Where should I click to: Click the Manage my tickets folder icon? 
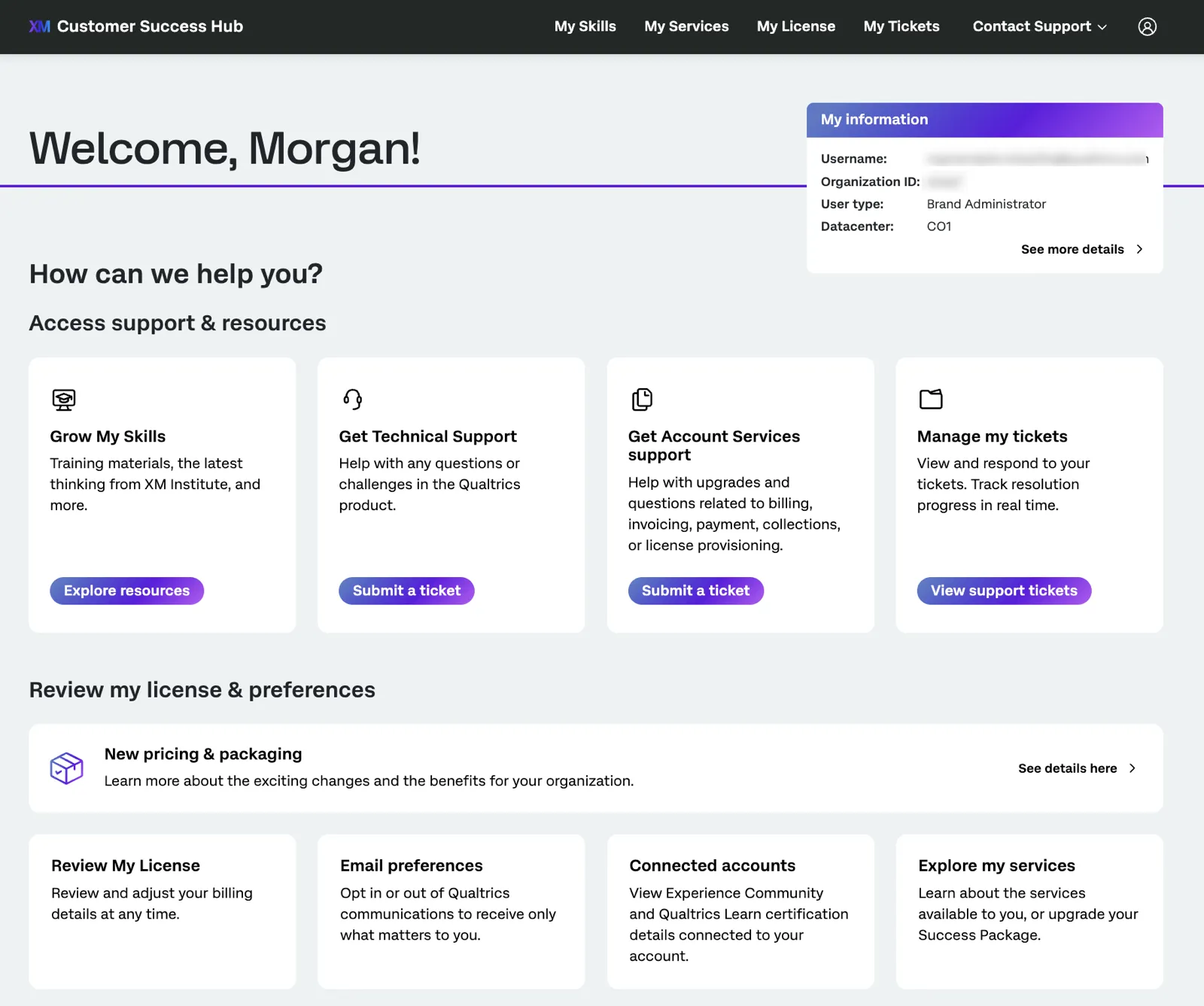coord(931,399)
